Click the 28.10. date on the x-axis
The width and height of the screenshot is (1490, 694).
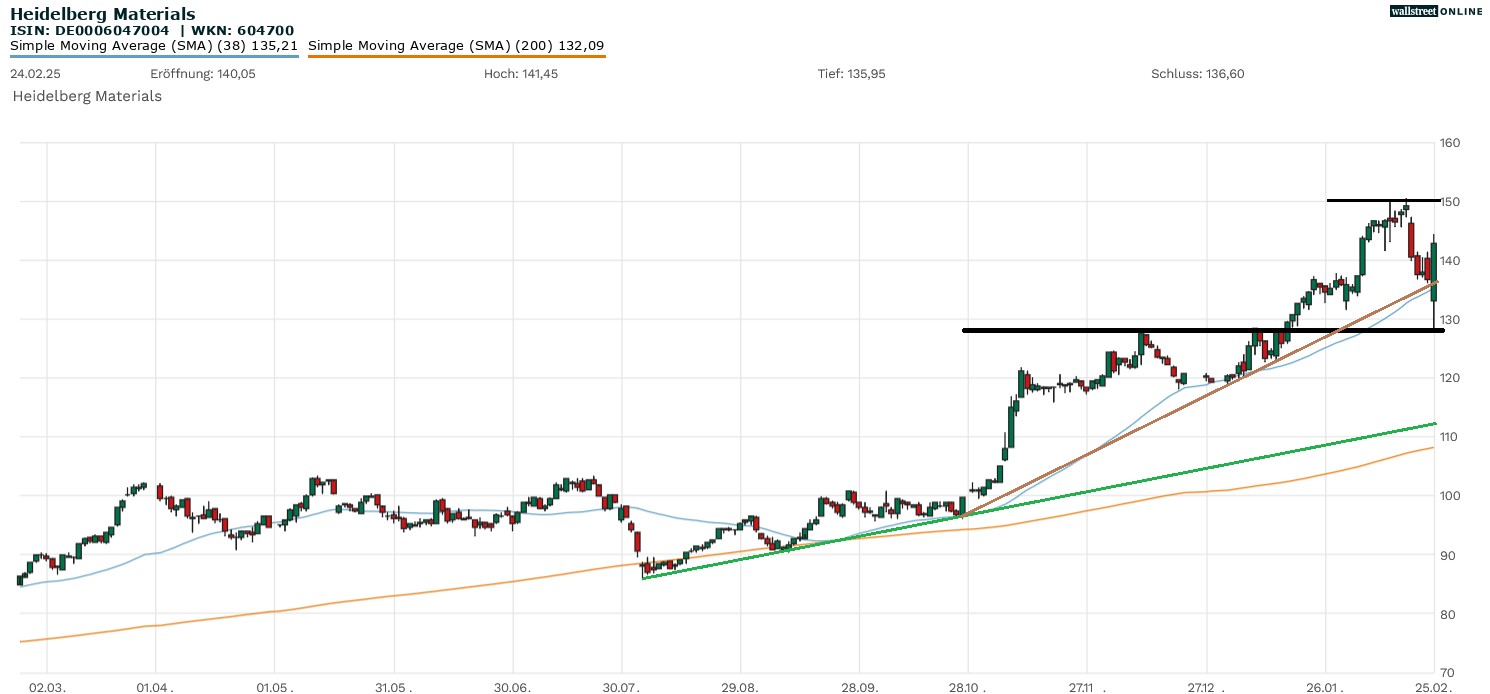(968, 688)
